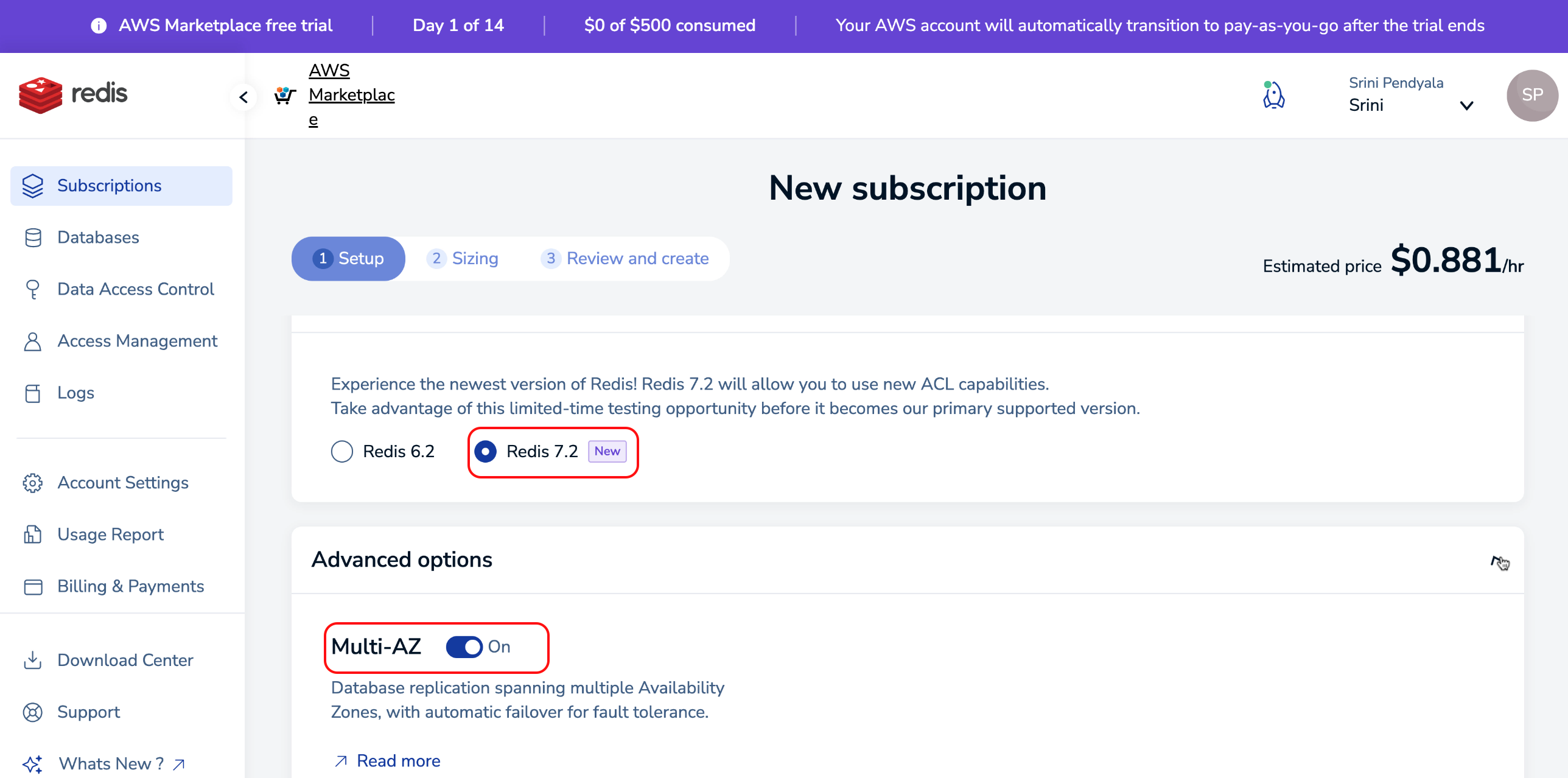Select the Redis 7.2 radio button
This screenshot has height=778, width=1568.
(485, 452)
